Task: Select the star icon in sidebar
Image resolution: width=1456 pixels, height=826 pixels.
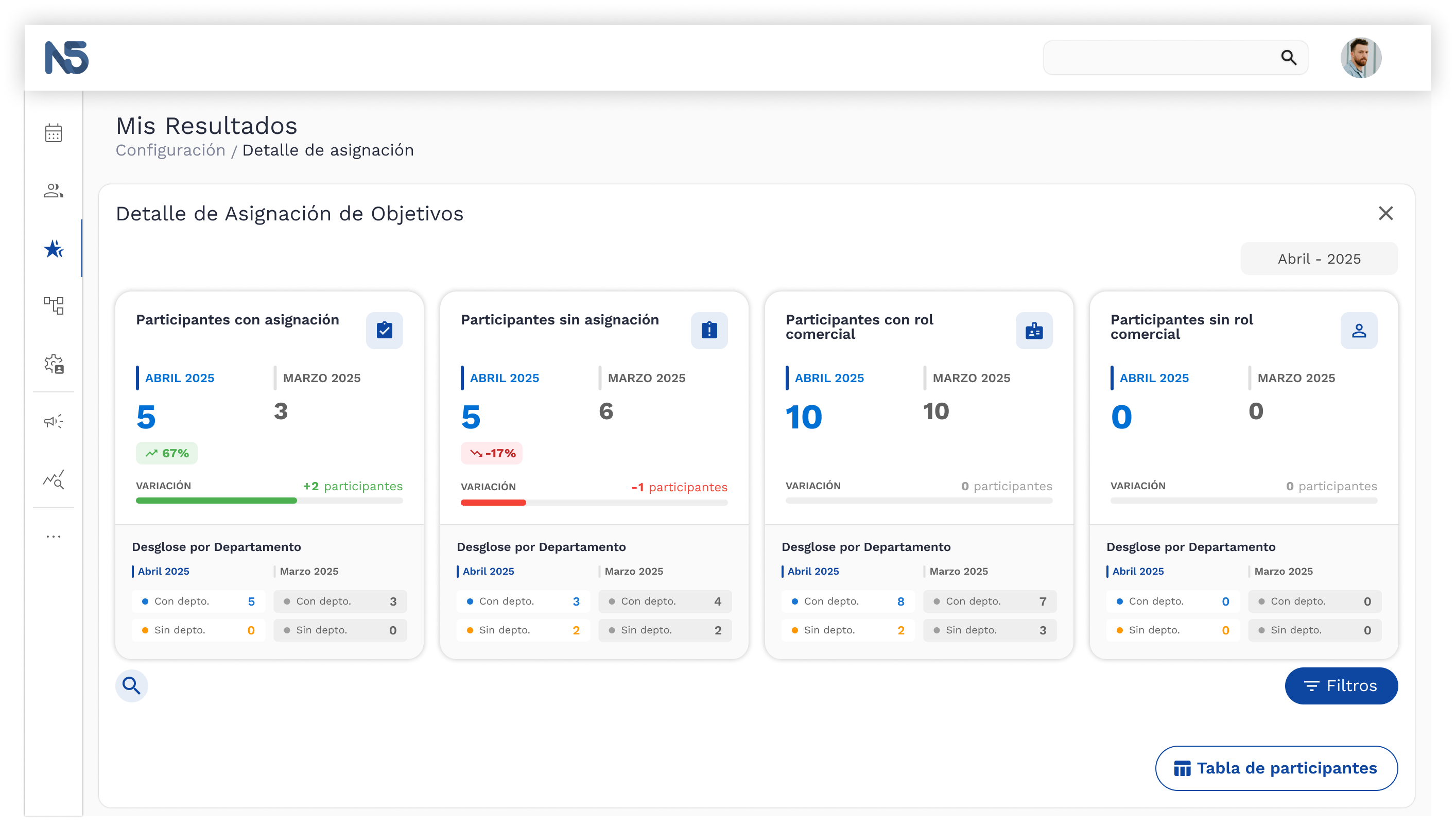Action: (x=54, y=249)
